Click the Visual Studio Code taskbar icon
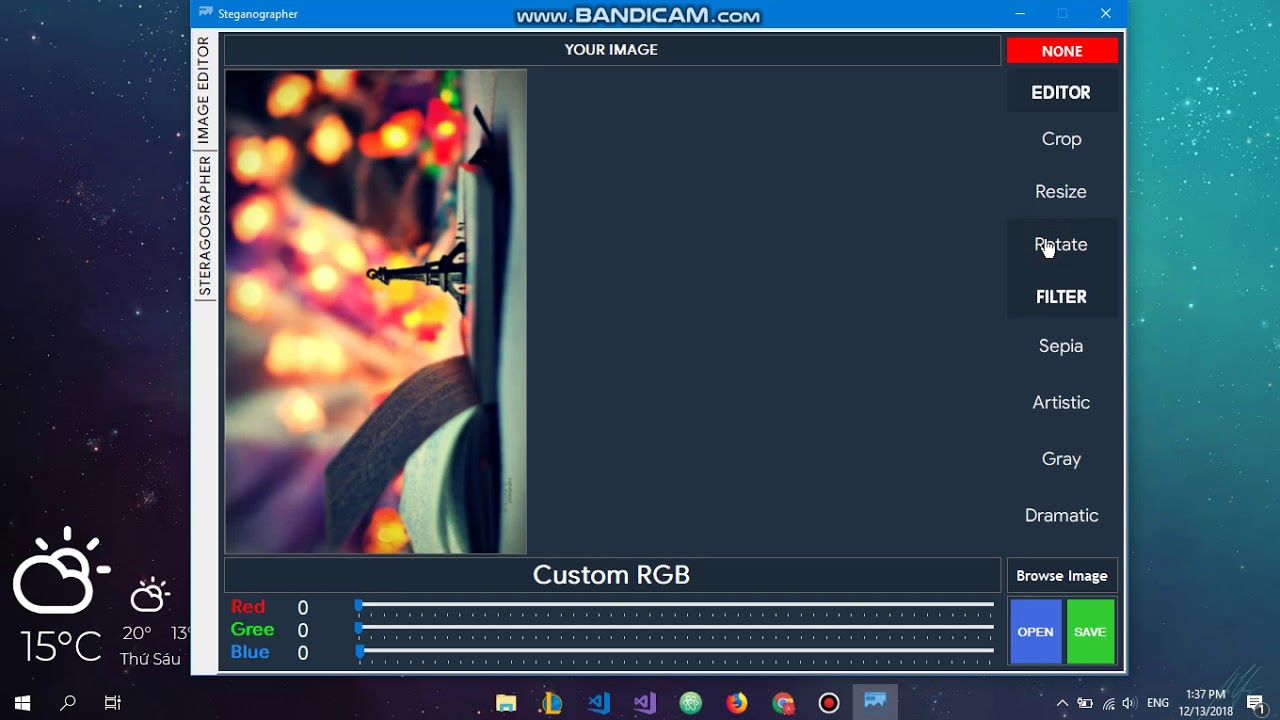The image size is (1280, 720). 599,703
